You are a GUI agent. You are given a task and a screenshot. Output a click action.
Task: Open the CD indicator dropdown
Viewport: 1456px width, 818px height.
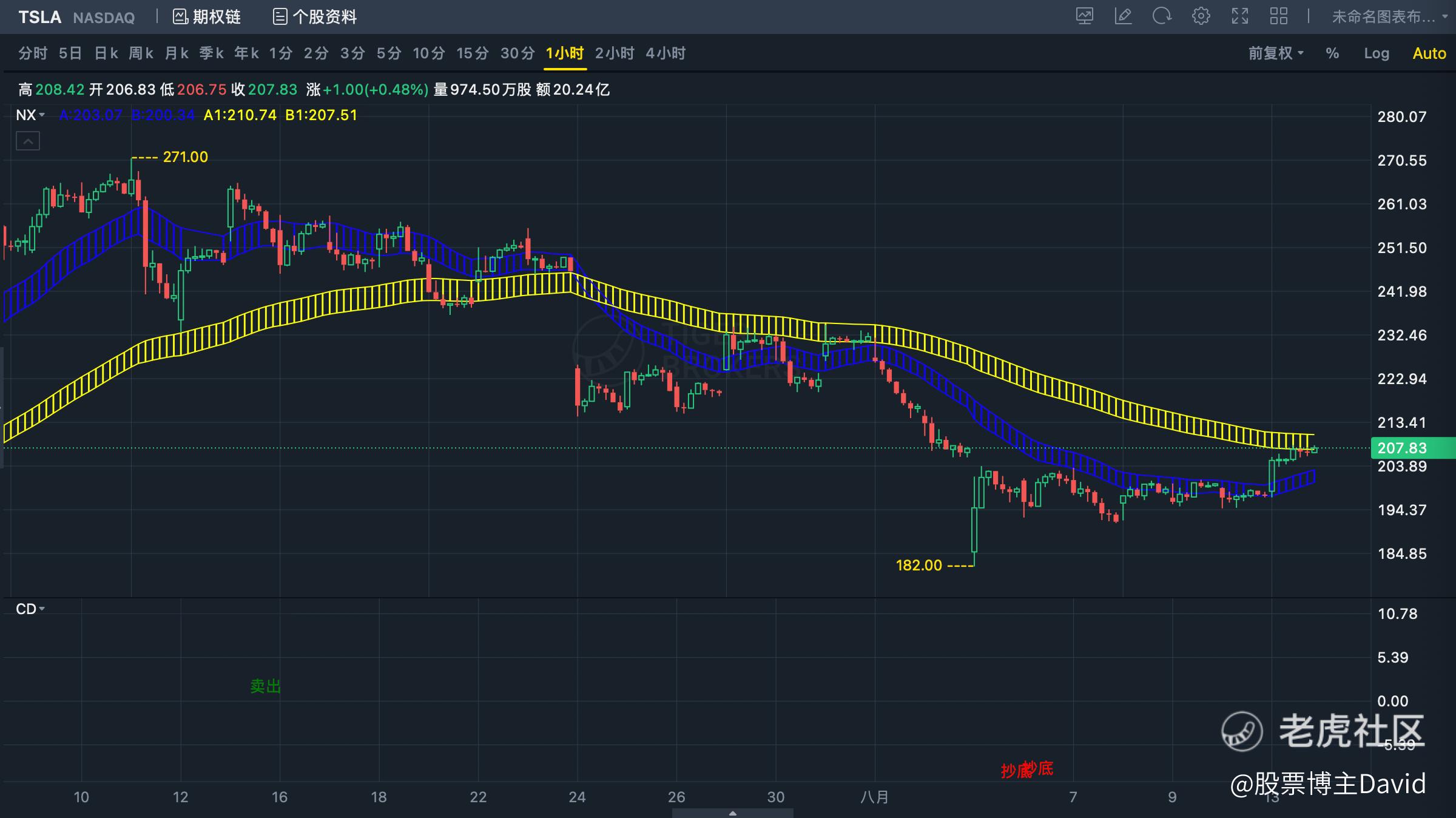(x=30, y=609)
